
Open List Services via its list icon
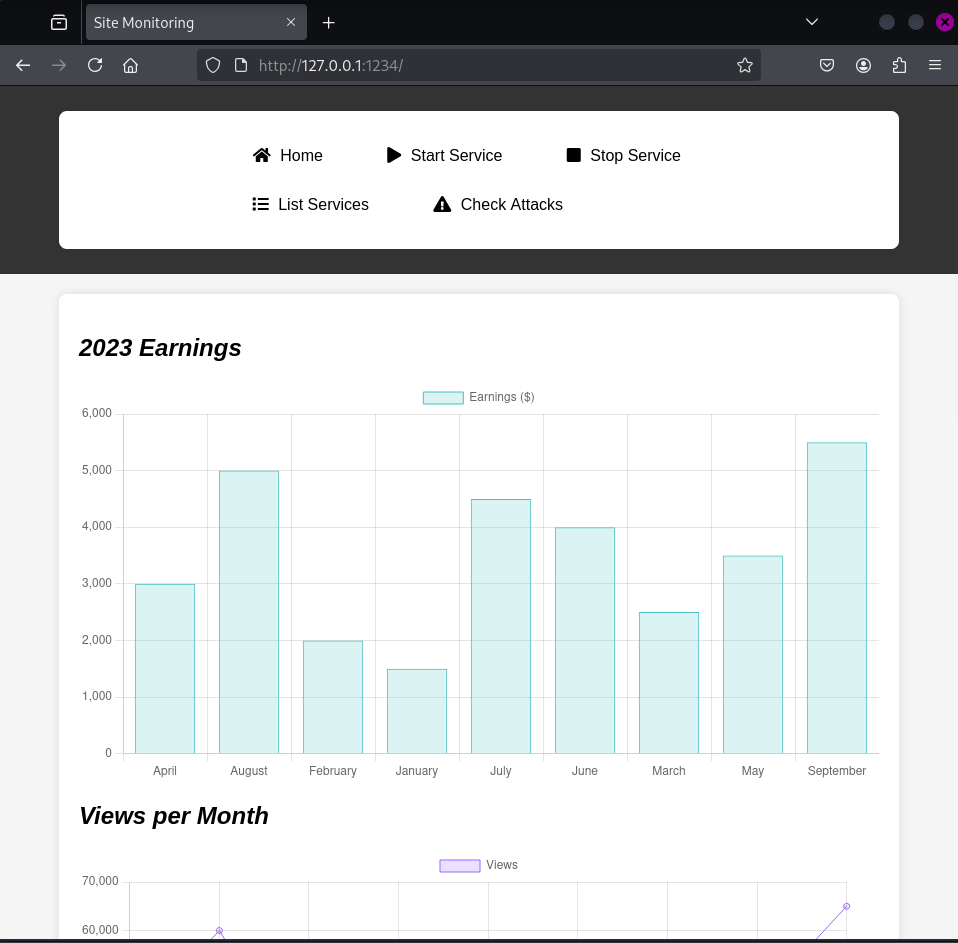point(260,204)
